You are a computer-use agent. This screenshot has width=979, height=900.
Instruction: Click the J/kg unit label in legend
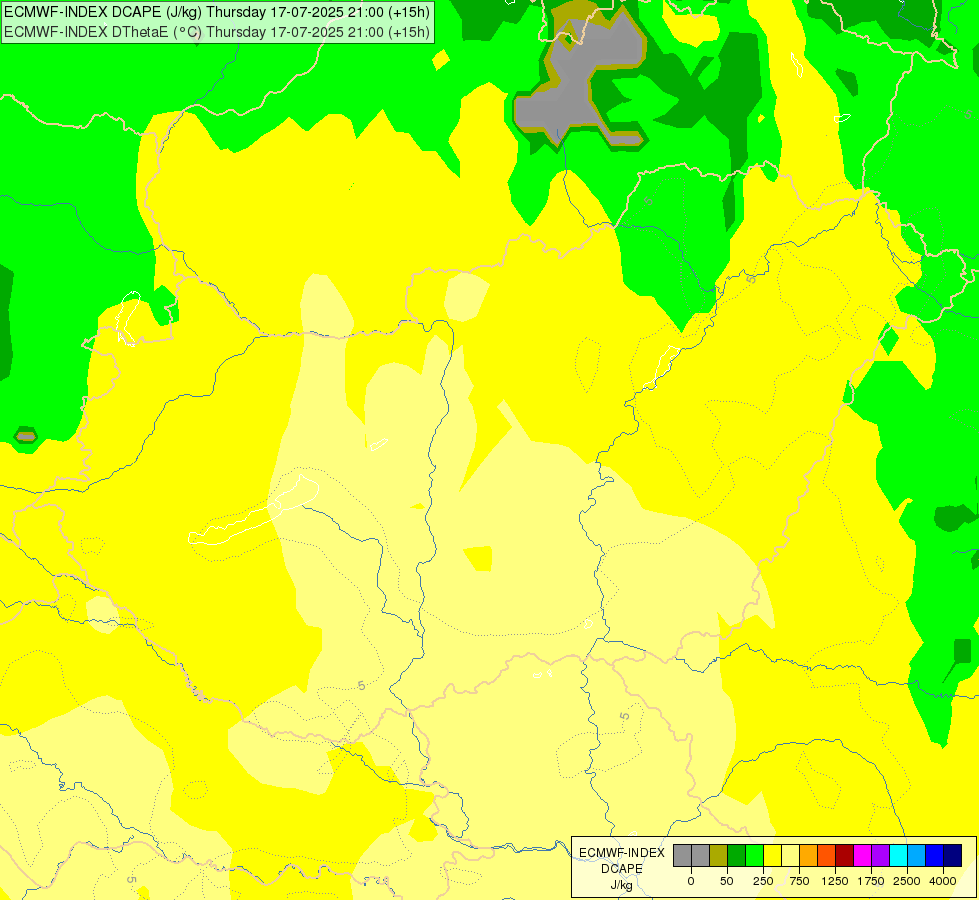(x=622, y=886)
